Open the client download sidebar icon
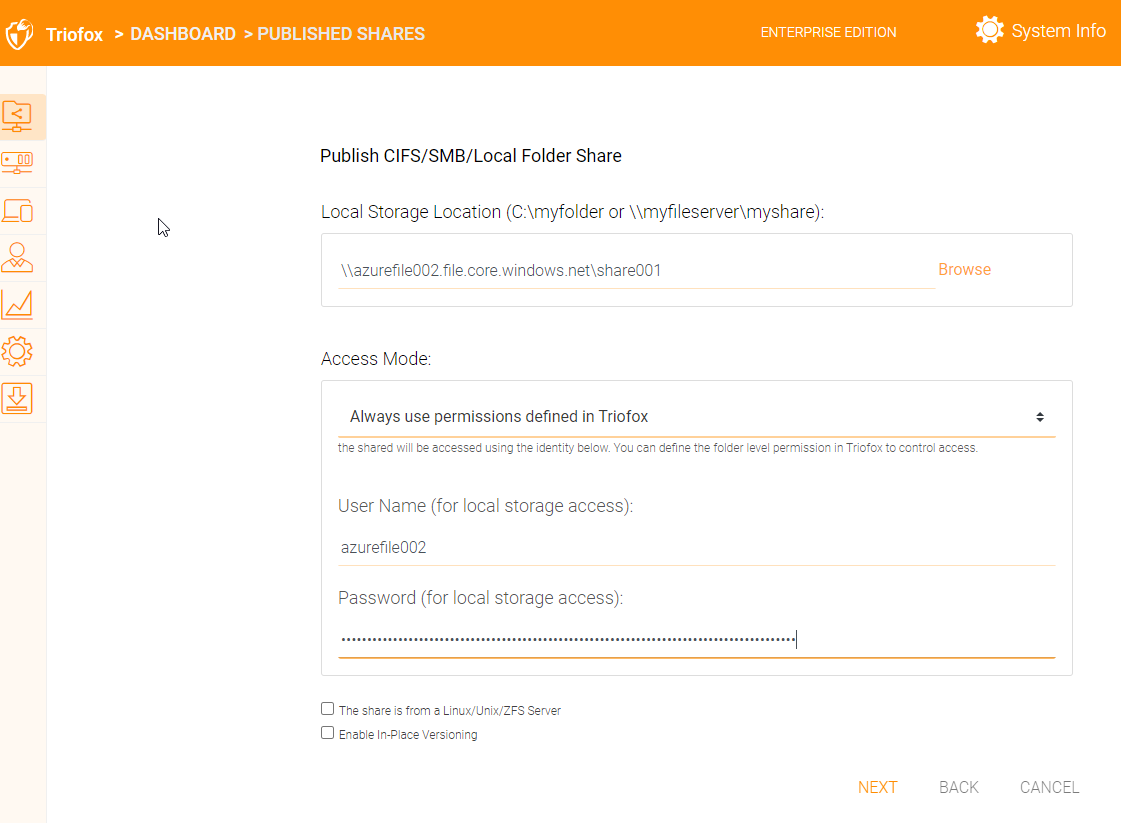 pos(17,398)
